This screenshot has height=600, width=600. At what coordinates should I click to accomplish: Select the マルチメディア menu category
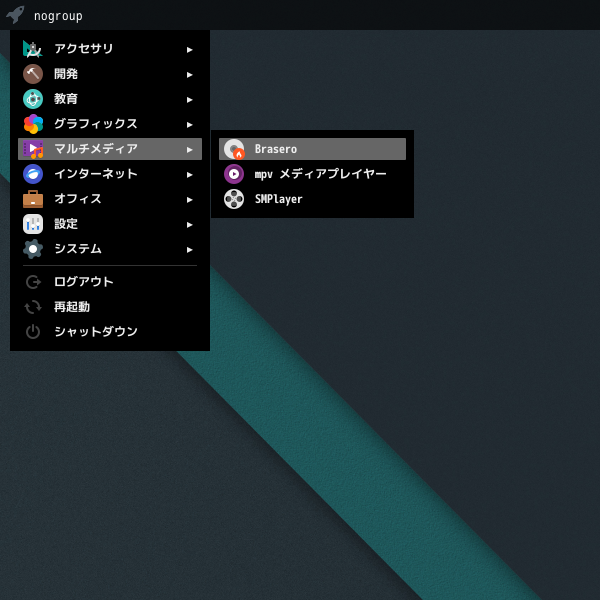(x=110, y=149)
